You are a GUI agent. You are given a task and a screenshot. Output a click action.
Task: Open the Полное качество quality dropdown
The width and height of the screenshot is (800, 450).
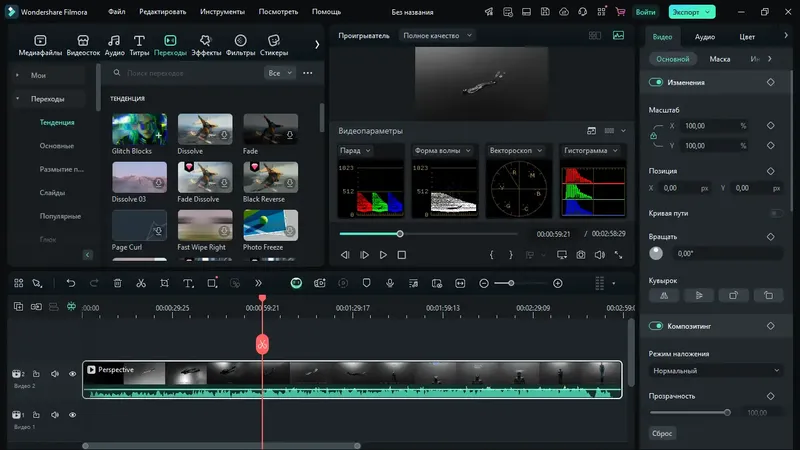coord(437,35)
